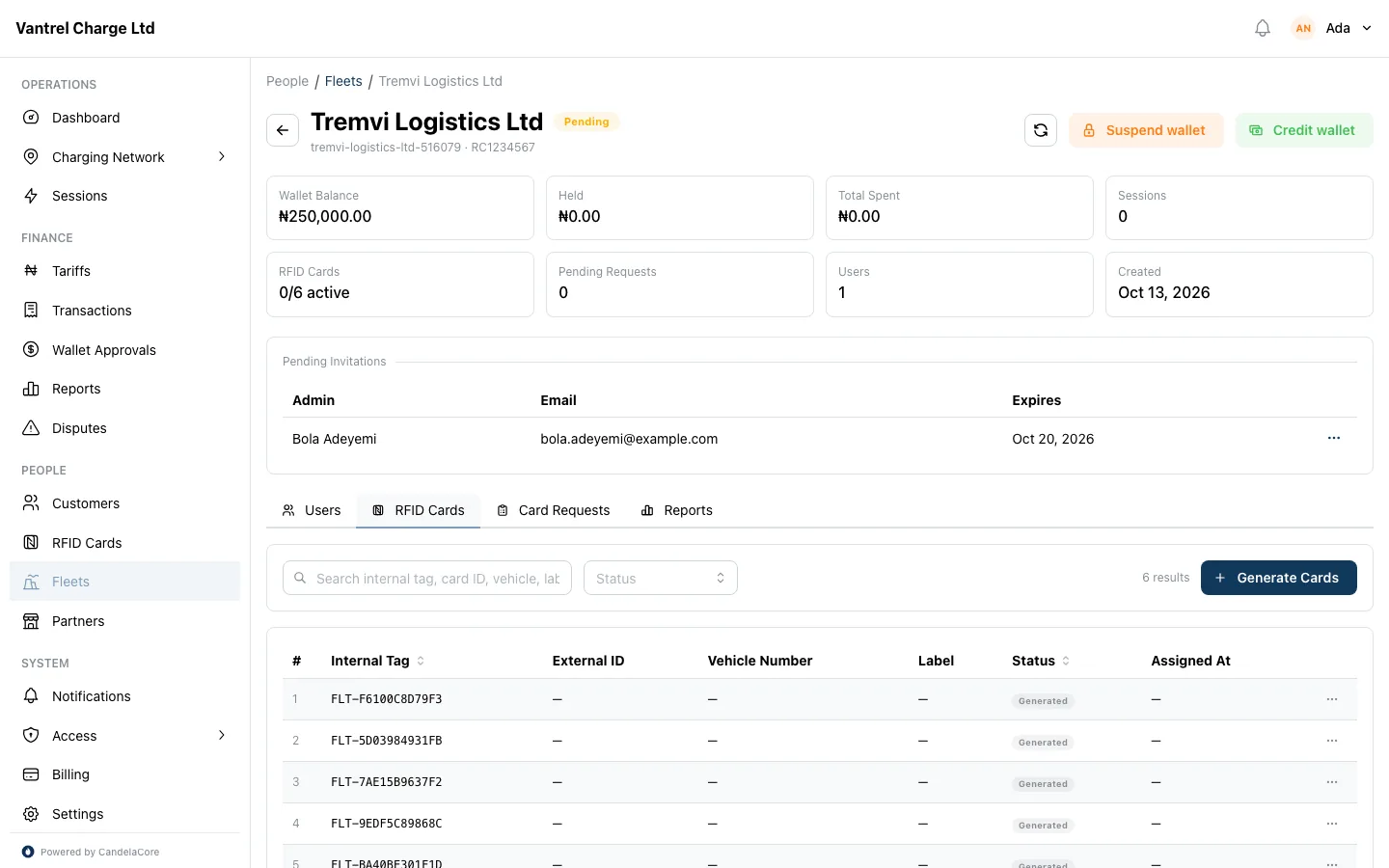Image resolution: width=1389 pixels, height=868 pixels.
Task: Click the Credit wallet button
Action: tap(1304, 130)
